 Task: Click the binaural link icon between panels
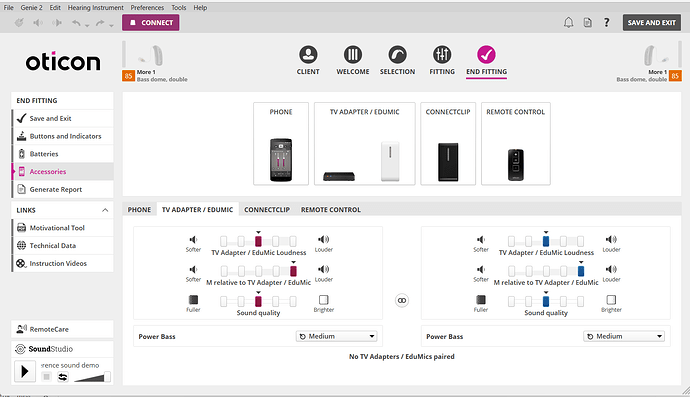402,301
